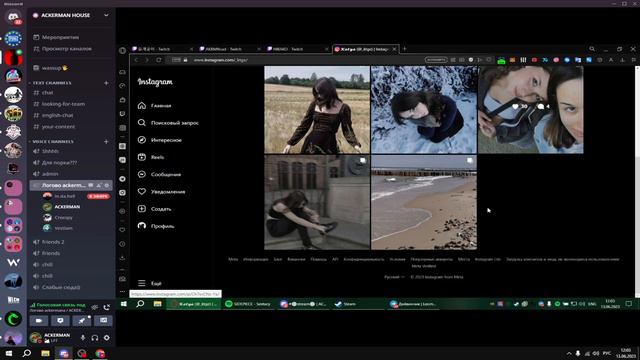The height and width of the screenshot is (360, 640).
Task: Open settings gear of Логово ackerm voice channel
Action: tap(107, 185)
